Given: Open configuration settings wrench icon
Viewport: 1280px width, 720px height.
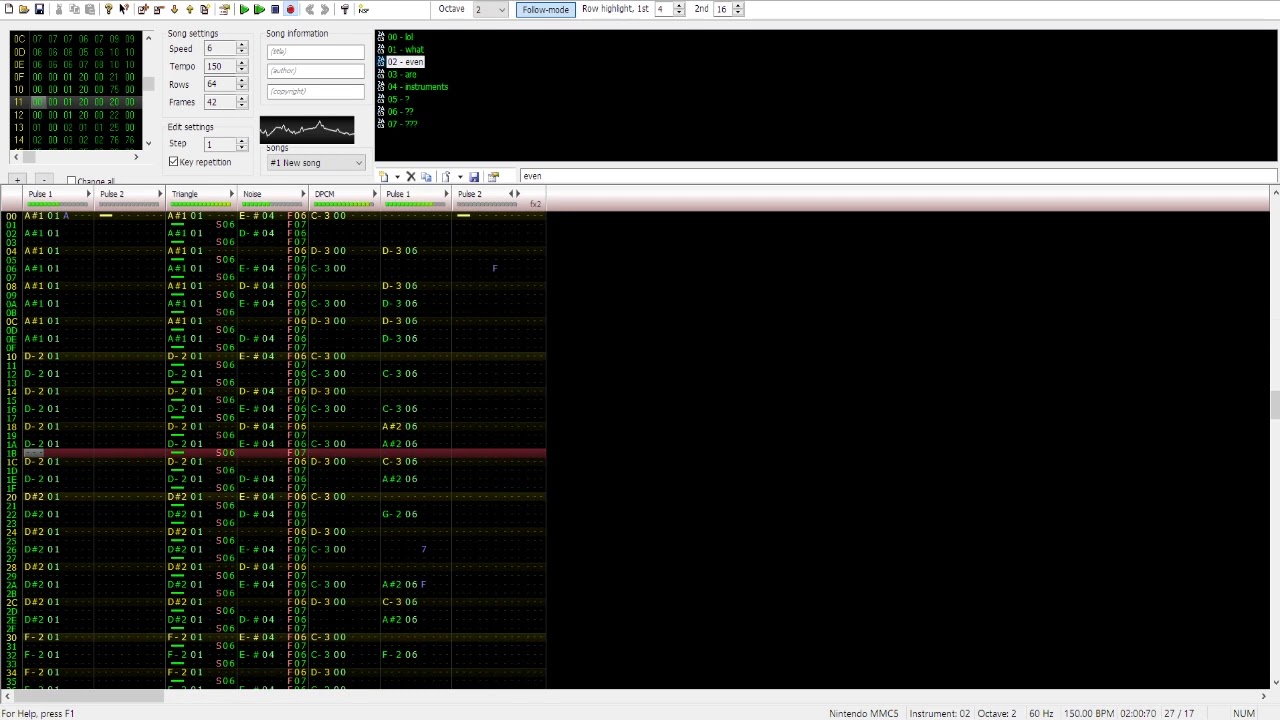Looking at the screenshot, I should click(345, 9).
